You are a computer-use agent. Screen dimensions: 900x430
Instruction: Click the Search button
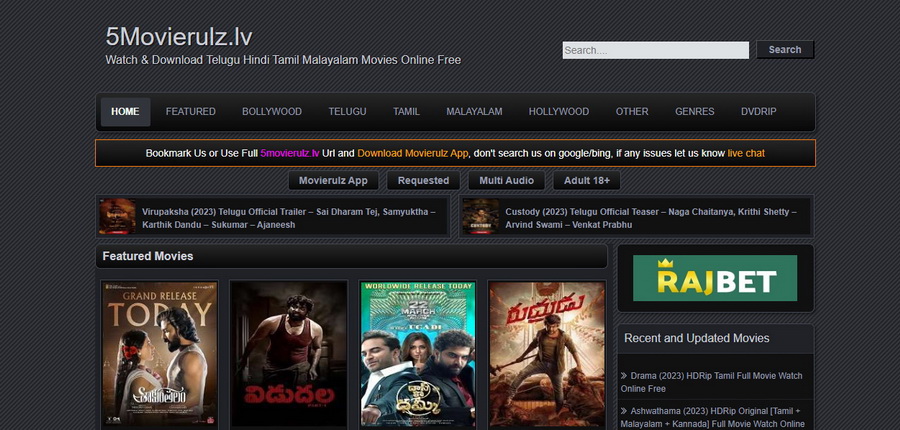coord(785,49)
